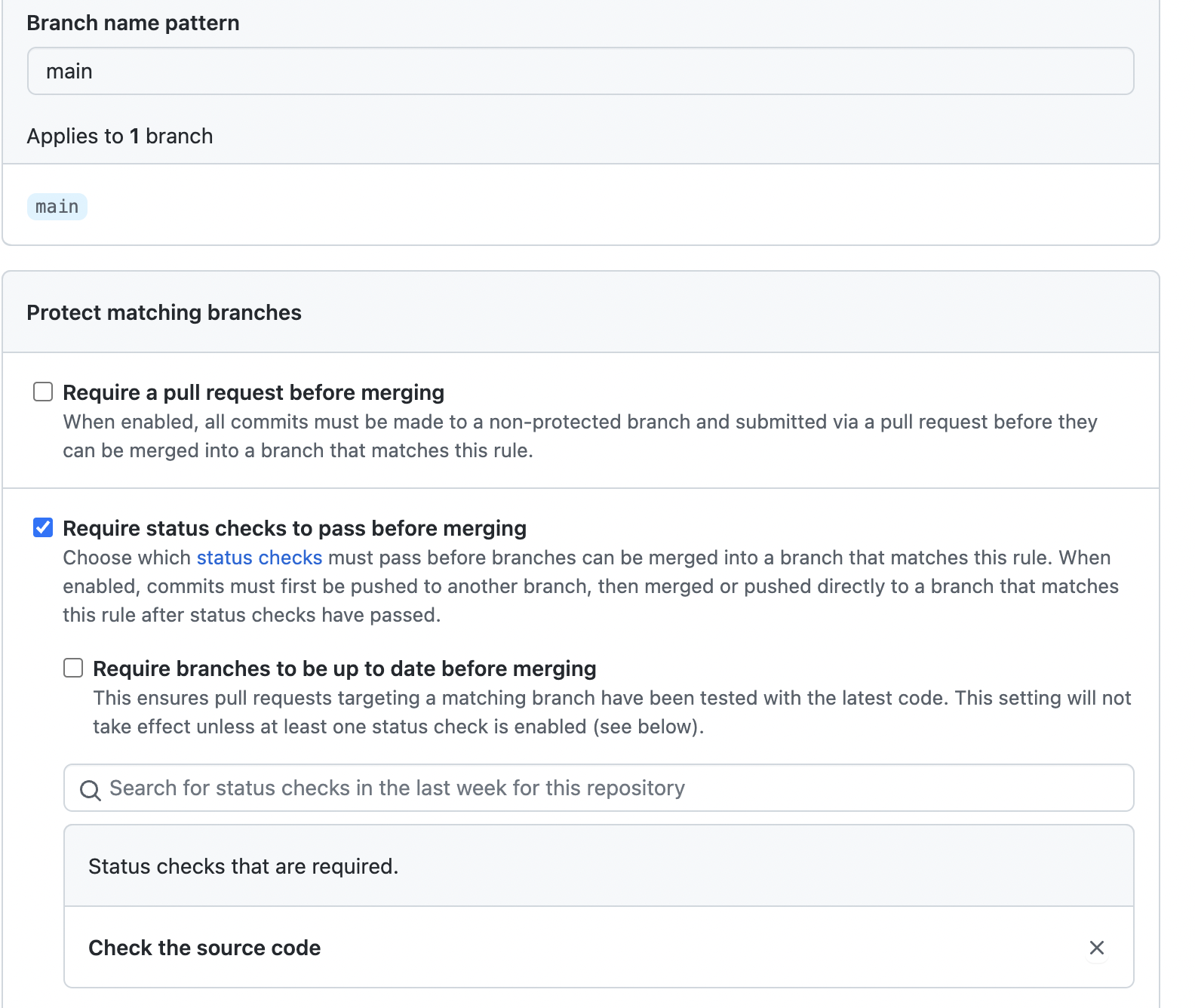Tick the require branches up to date checkbox
1195x1008 pixels.
(73, 668)
